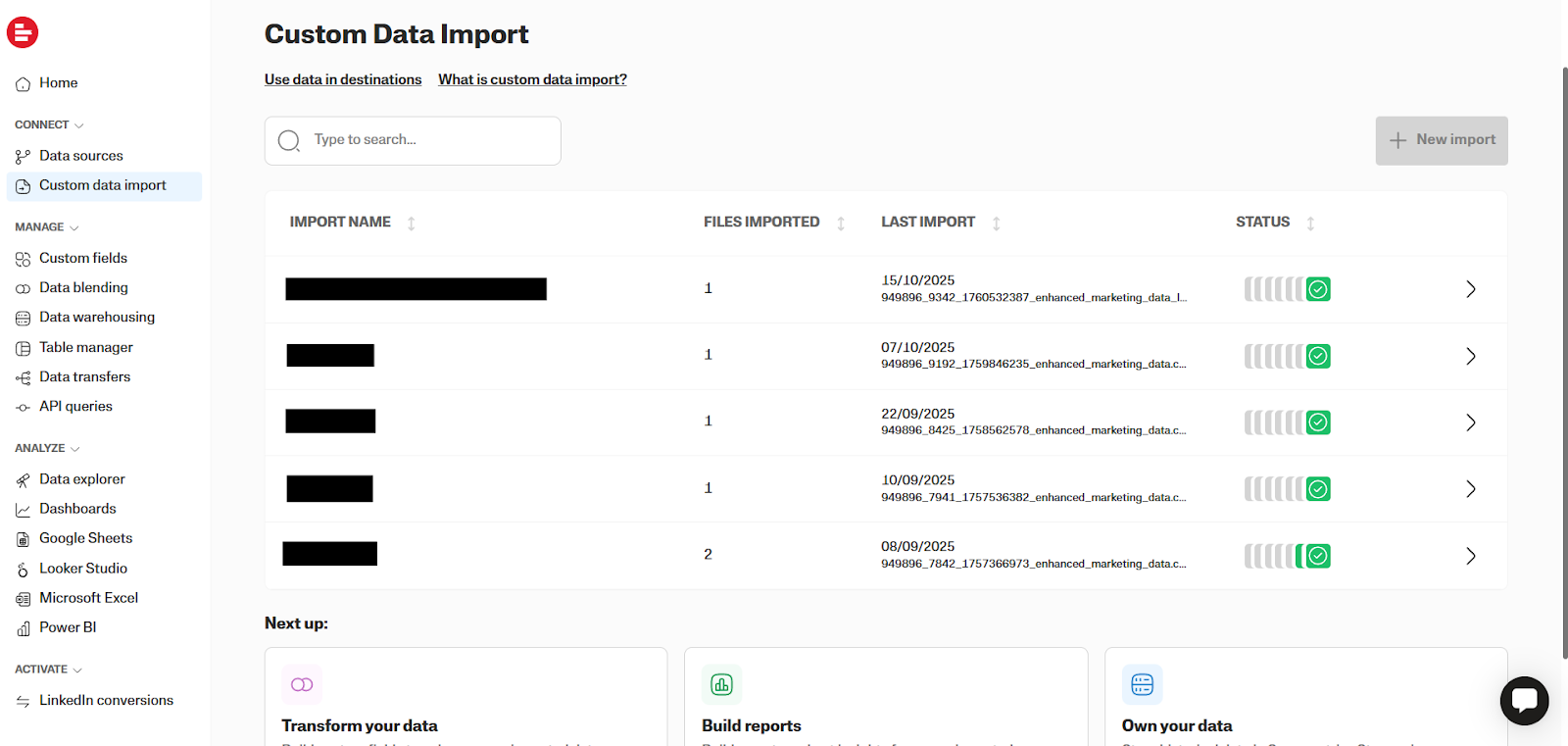Sort by IMPORT NAME column arrows
This screenshot has height=746, width=1568.
[412, 224]
